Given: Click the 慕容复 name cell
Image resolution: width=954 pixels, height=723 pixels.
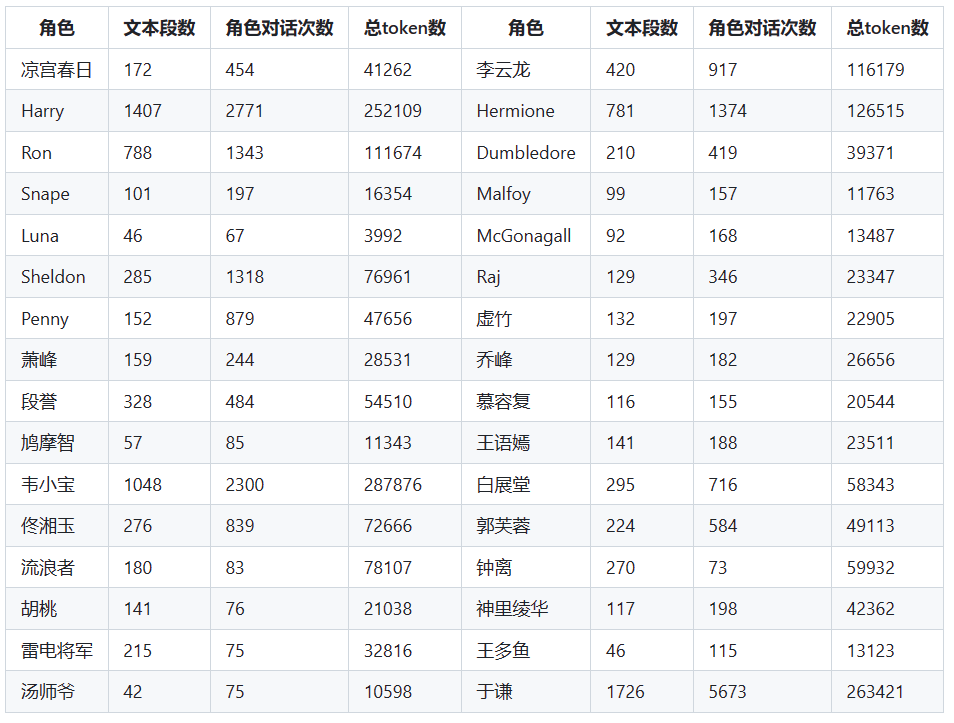Looking at the screenshot, I should click(526, 401).
